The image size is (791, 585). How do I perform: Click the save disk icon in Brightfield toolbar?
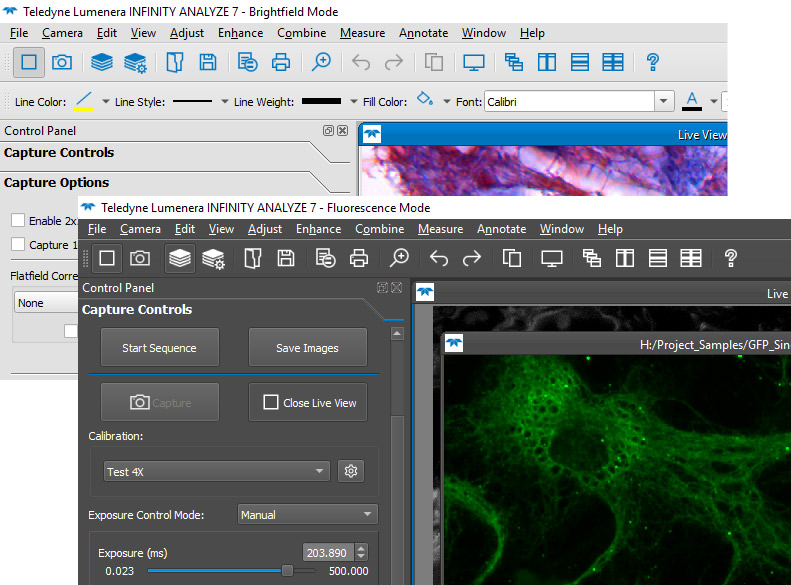coord(208,63)
